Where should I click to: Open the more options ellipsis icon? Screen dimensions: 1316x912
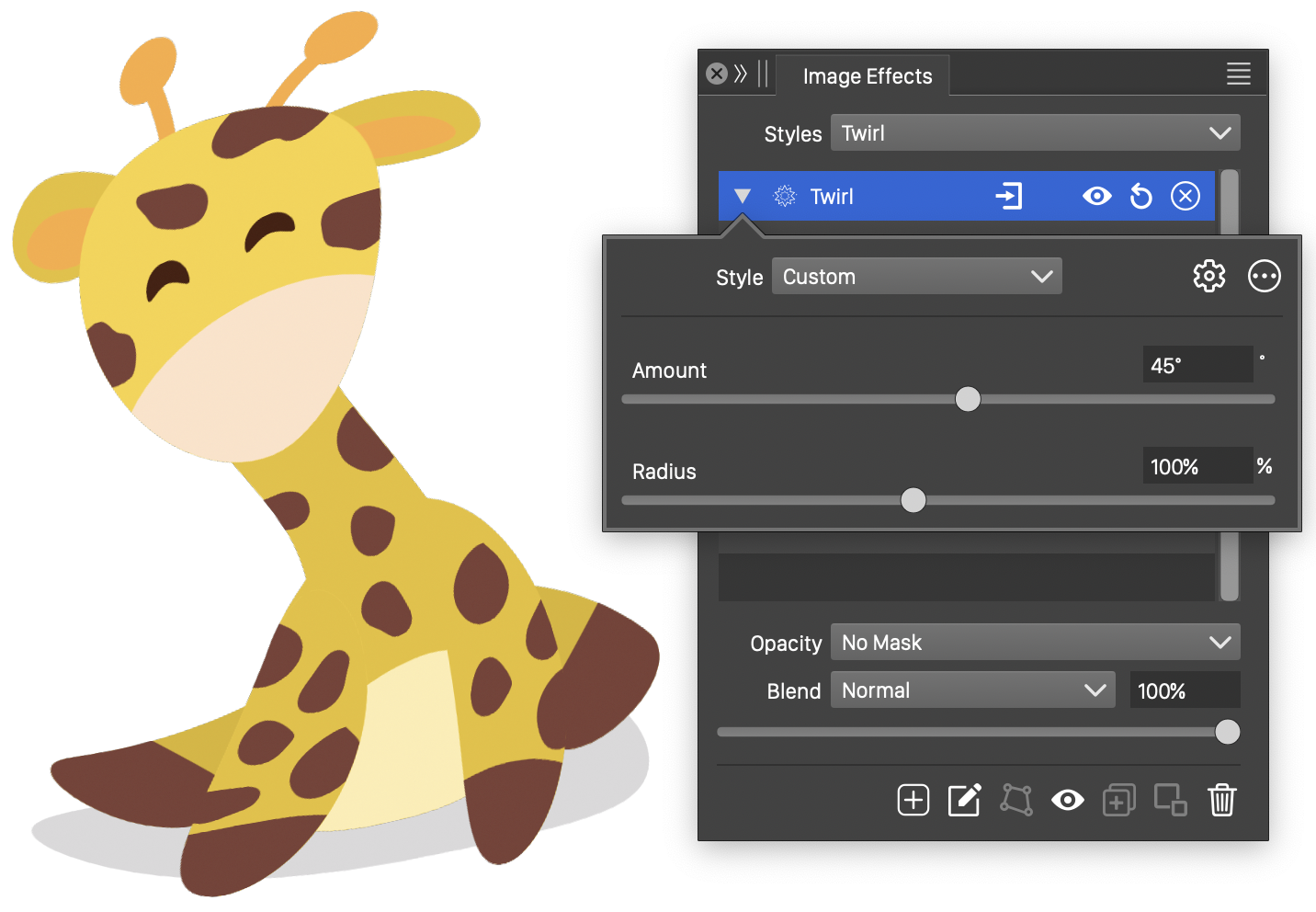(x=1264, y=276)
